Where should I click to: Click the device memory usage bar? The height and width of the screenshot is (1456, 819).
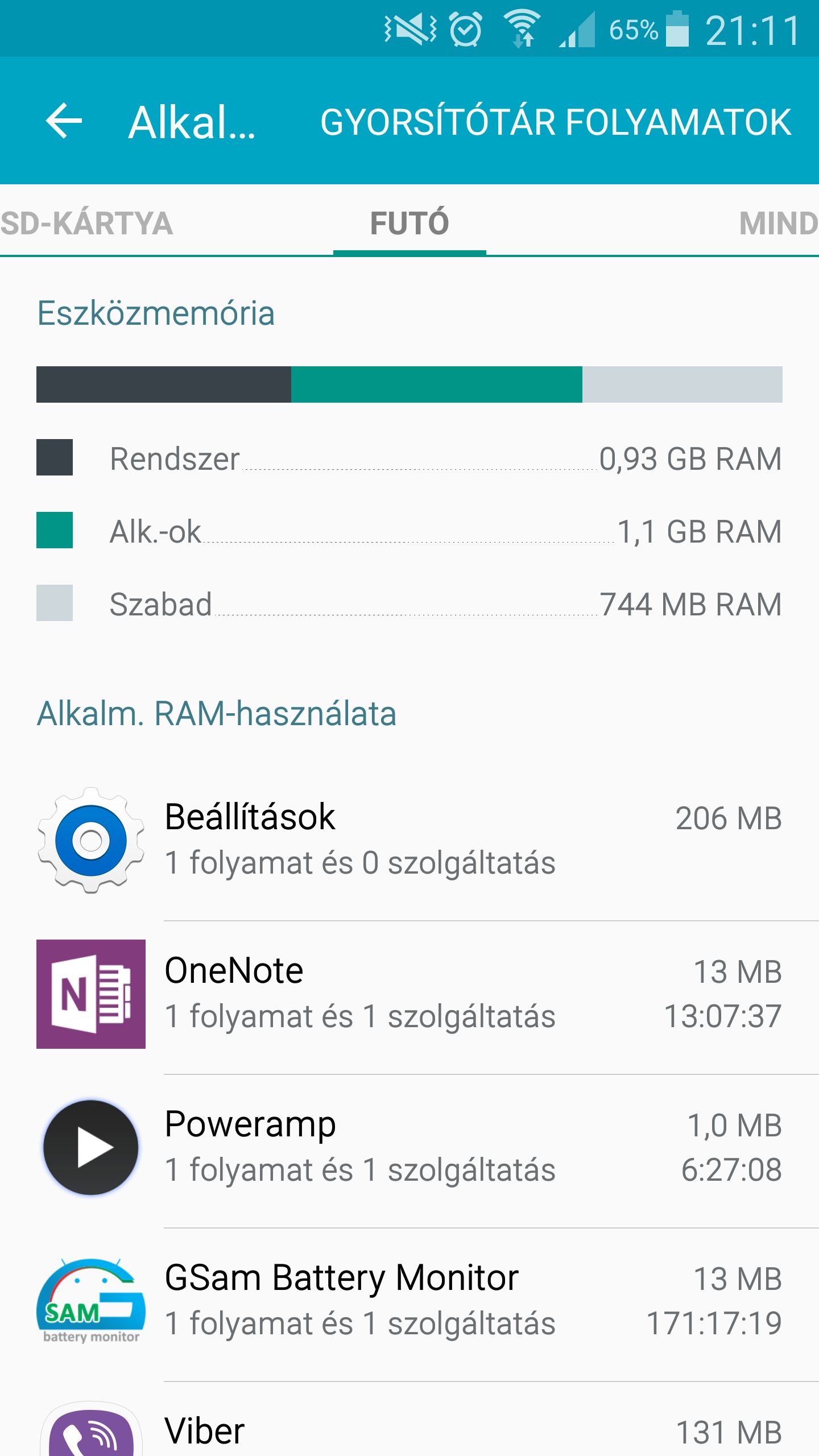(409, 384)
